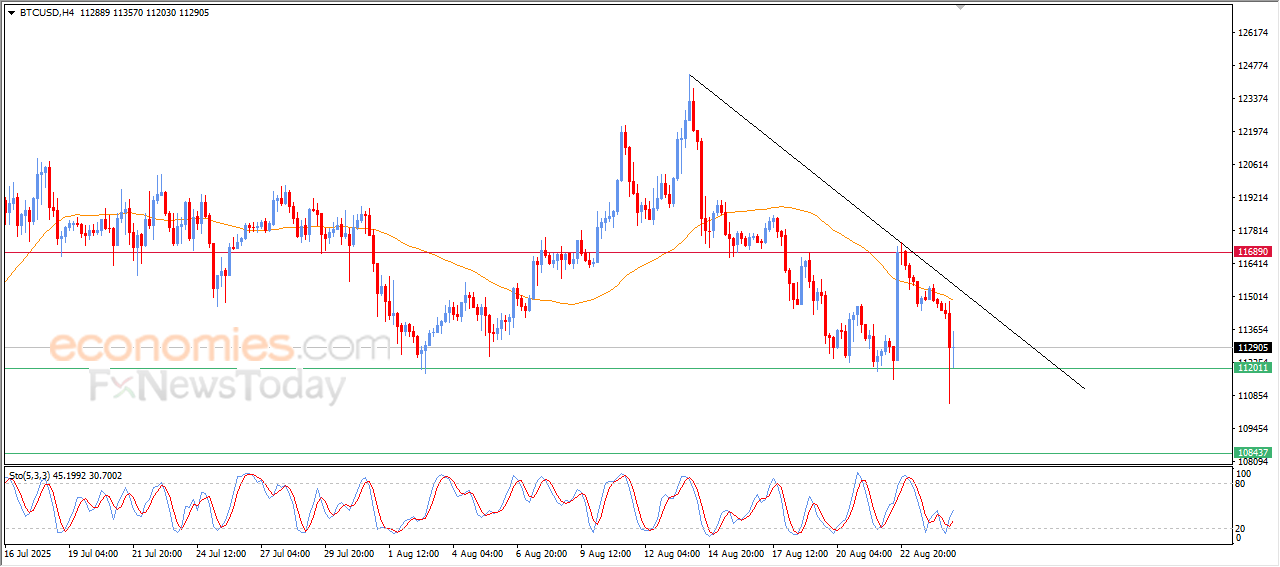1280x567 pixels.
Task: Click the 124774 price axis label
Action: [x=1253, y=66]
